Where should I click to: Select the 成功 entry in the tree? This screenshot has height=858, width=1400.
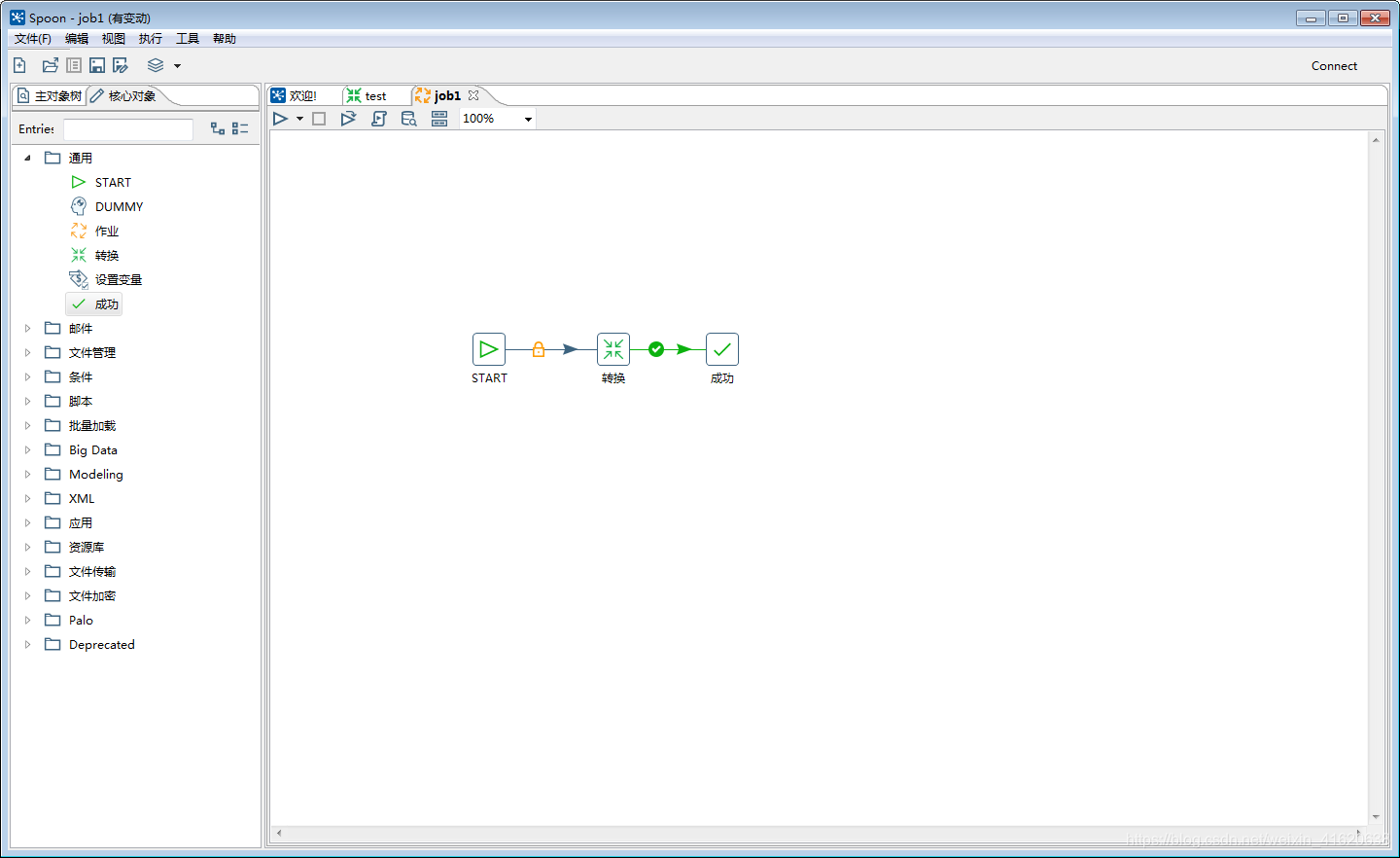94,304
